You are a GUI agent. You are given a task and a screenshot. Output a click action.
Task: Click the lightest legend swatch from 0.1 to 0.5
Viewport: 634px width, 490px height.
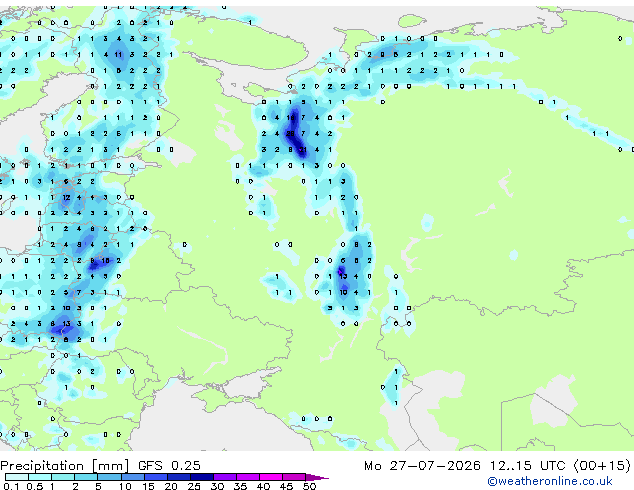tap(17, 477)
